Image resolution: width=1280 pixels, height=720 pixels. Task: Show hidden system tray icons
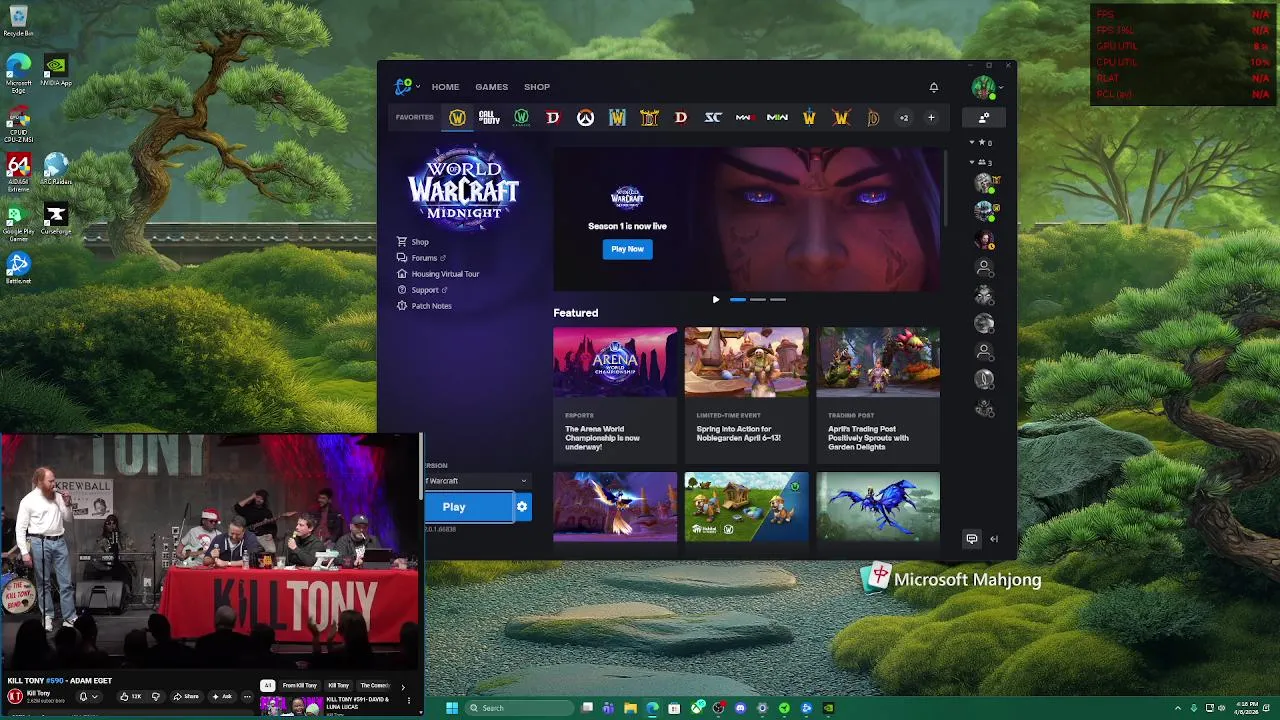coord(1177,708)
